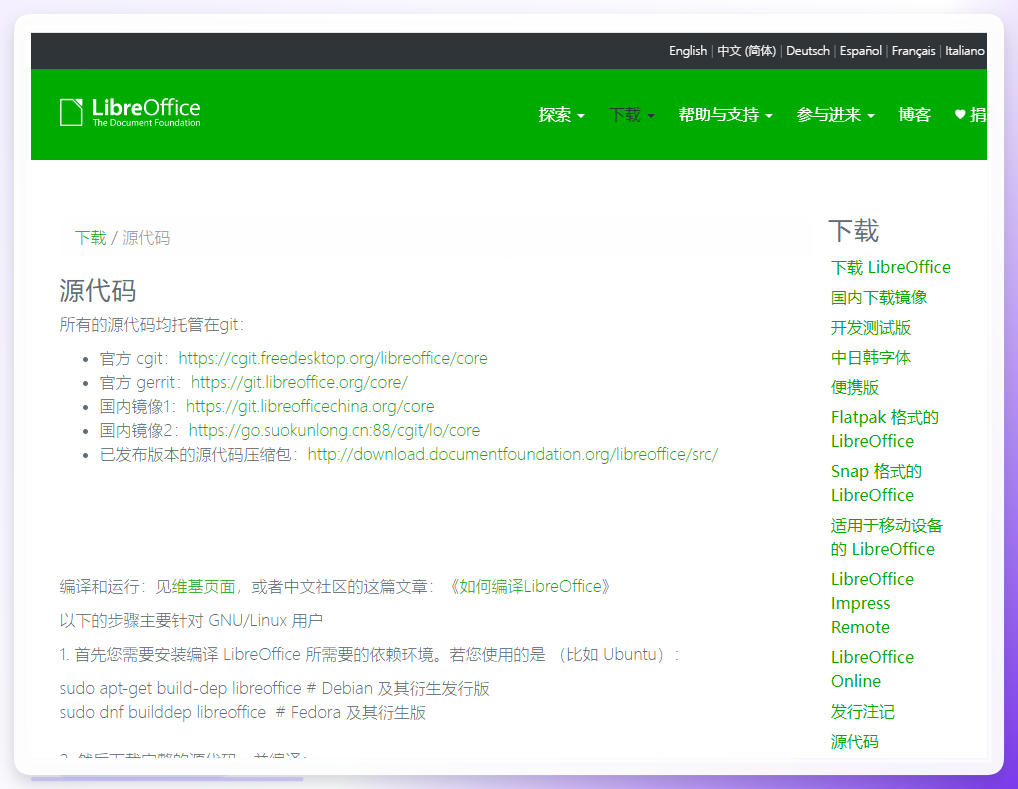1018x789 pixels.
Task: Click text 以下的步骤主要针对 GNU/Linux 用户
Action: coord(191,620)
